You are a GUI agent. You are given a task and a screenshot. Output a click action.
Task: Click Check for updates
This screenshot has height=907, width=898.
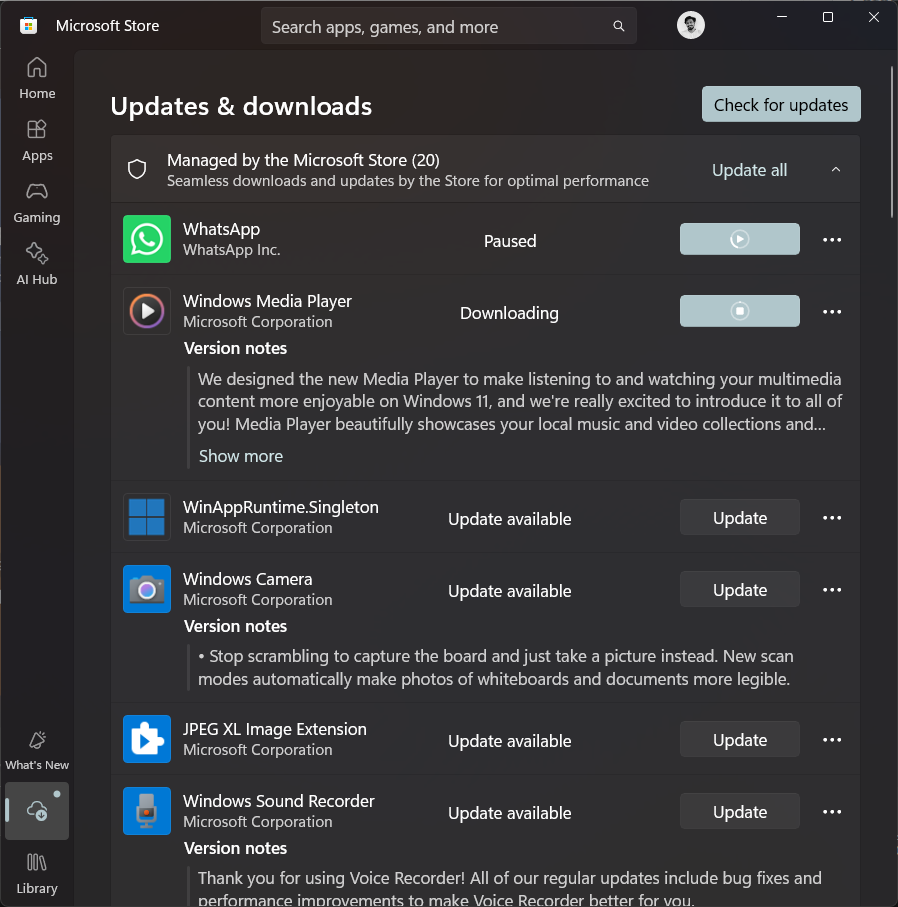[780, 104]
